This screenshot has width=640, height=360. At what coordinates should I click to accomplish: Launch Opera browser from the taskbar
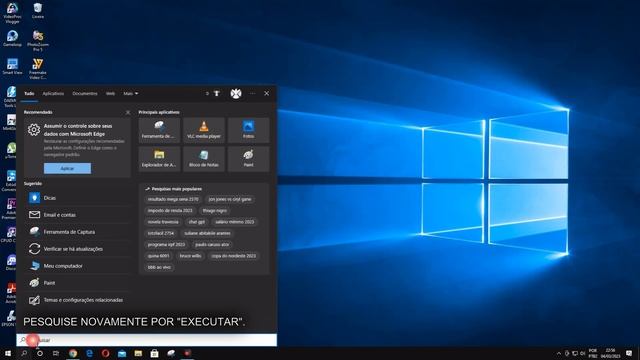(x=105, y=353)
